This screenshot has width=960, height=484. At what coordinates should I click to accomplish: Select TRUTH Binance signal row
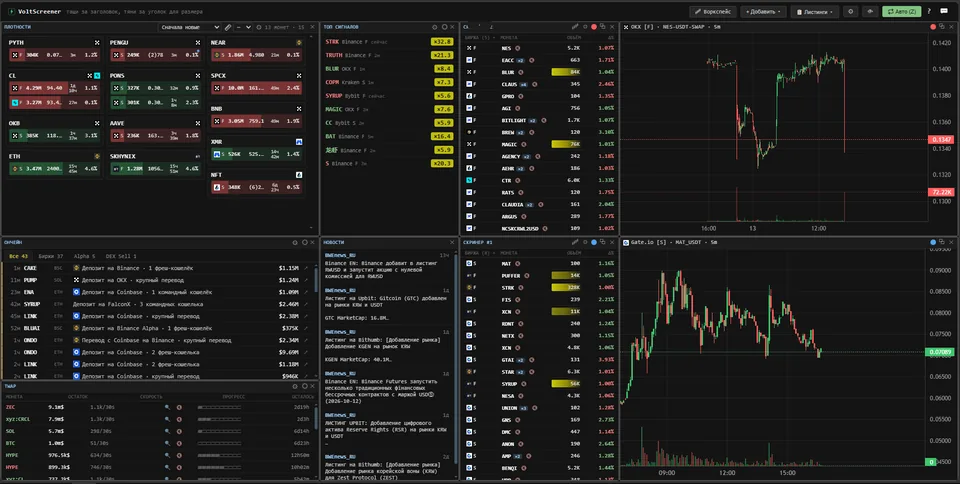389,55
